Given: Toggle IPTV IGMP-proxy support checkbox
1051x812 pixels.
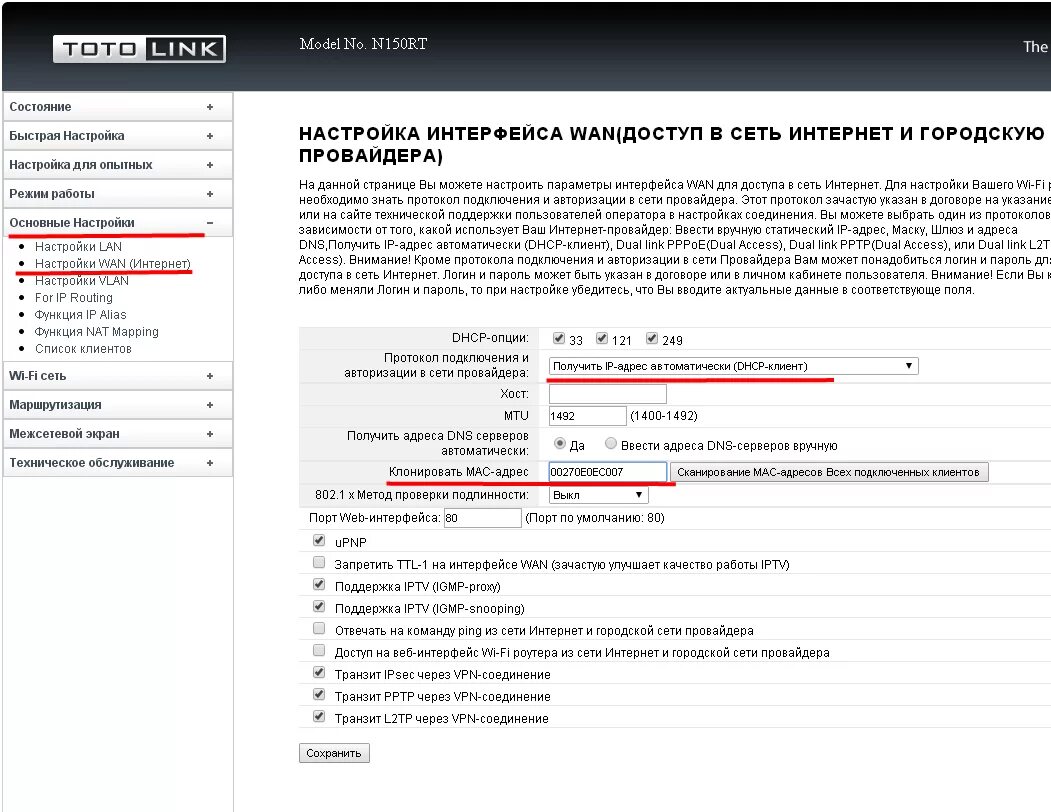Looking at the screenshot, I should 319,584.
